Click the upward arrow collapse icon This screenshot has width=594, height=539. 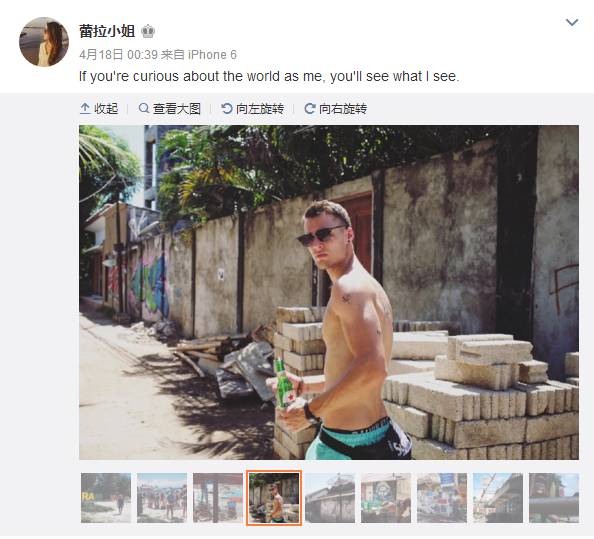tap(85, 109)
